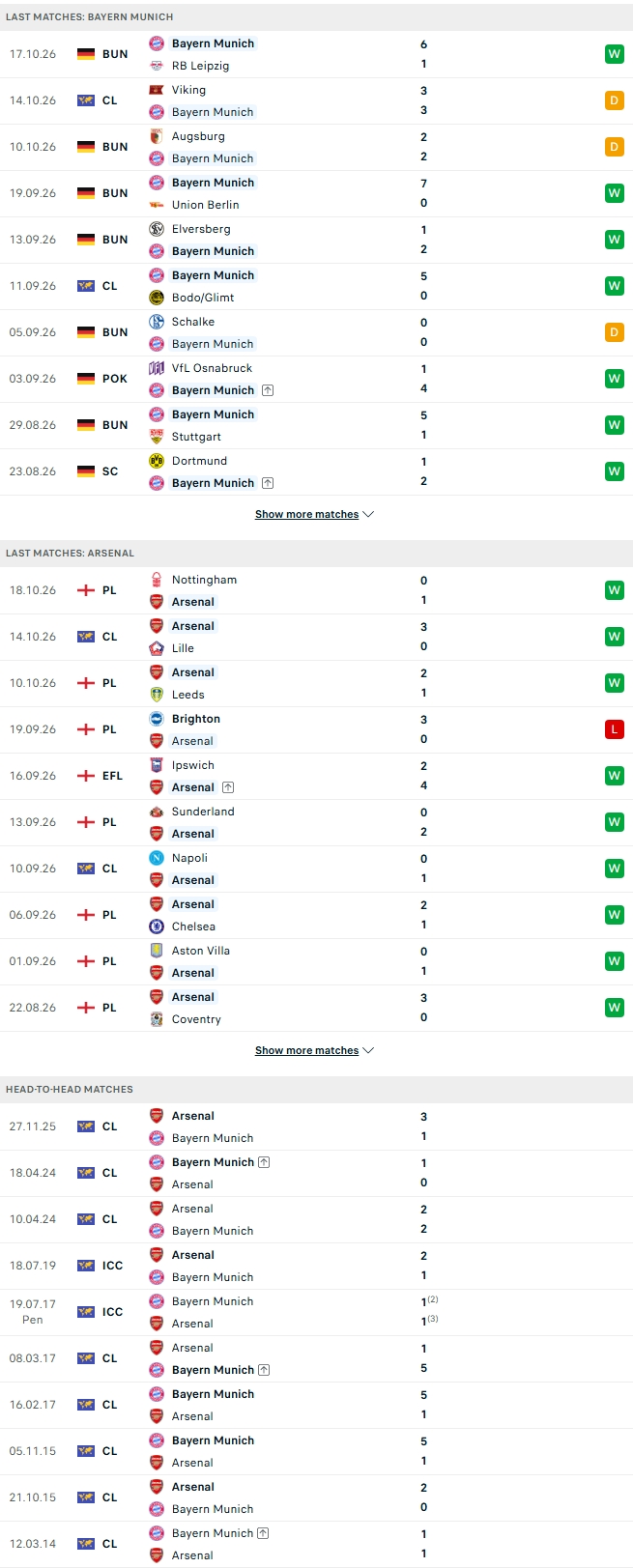Click the Union Berlin team logo
The height and width of the screenshot is (1568, 633).
click(157, 205)
